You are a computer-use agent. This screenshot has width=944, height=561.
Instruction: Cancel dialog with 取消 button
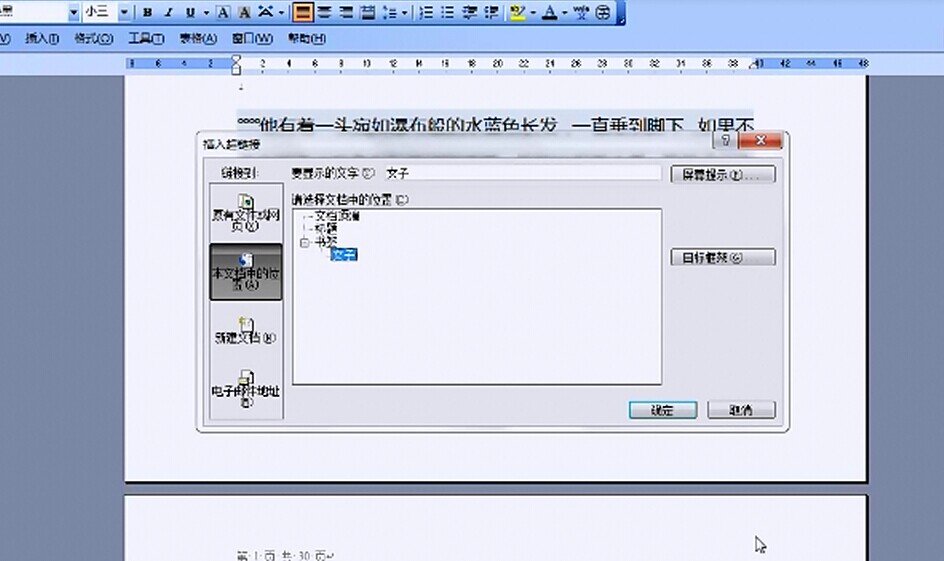click(x=741, y=410)
